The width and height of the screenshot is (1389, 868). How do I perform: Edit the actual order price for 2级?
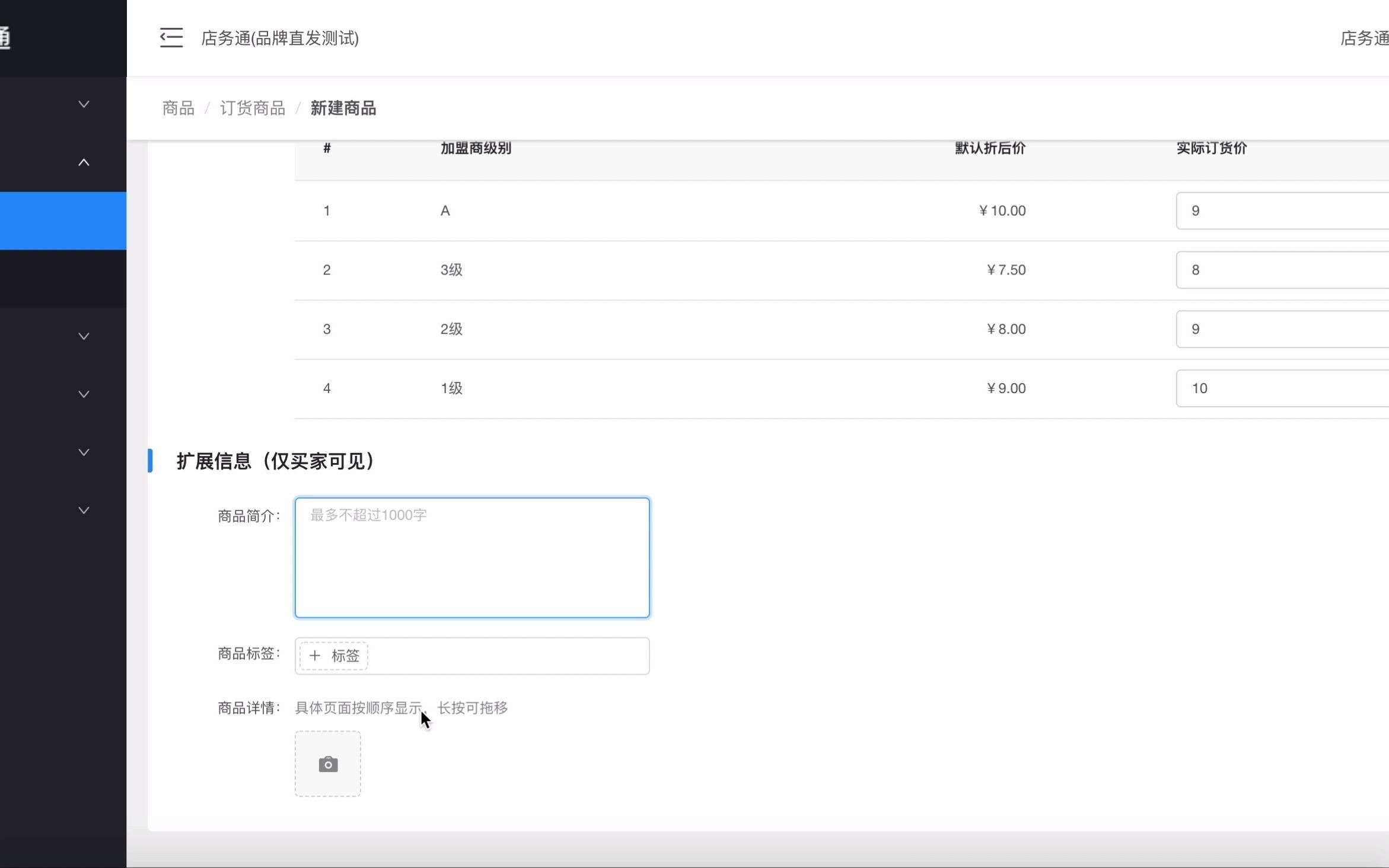pos(1282,329)
